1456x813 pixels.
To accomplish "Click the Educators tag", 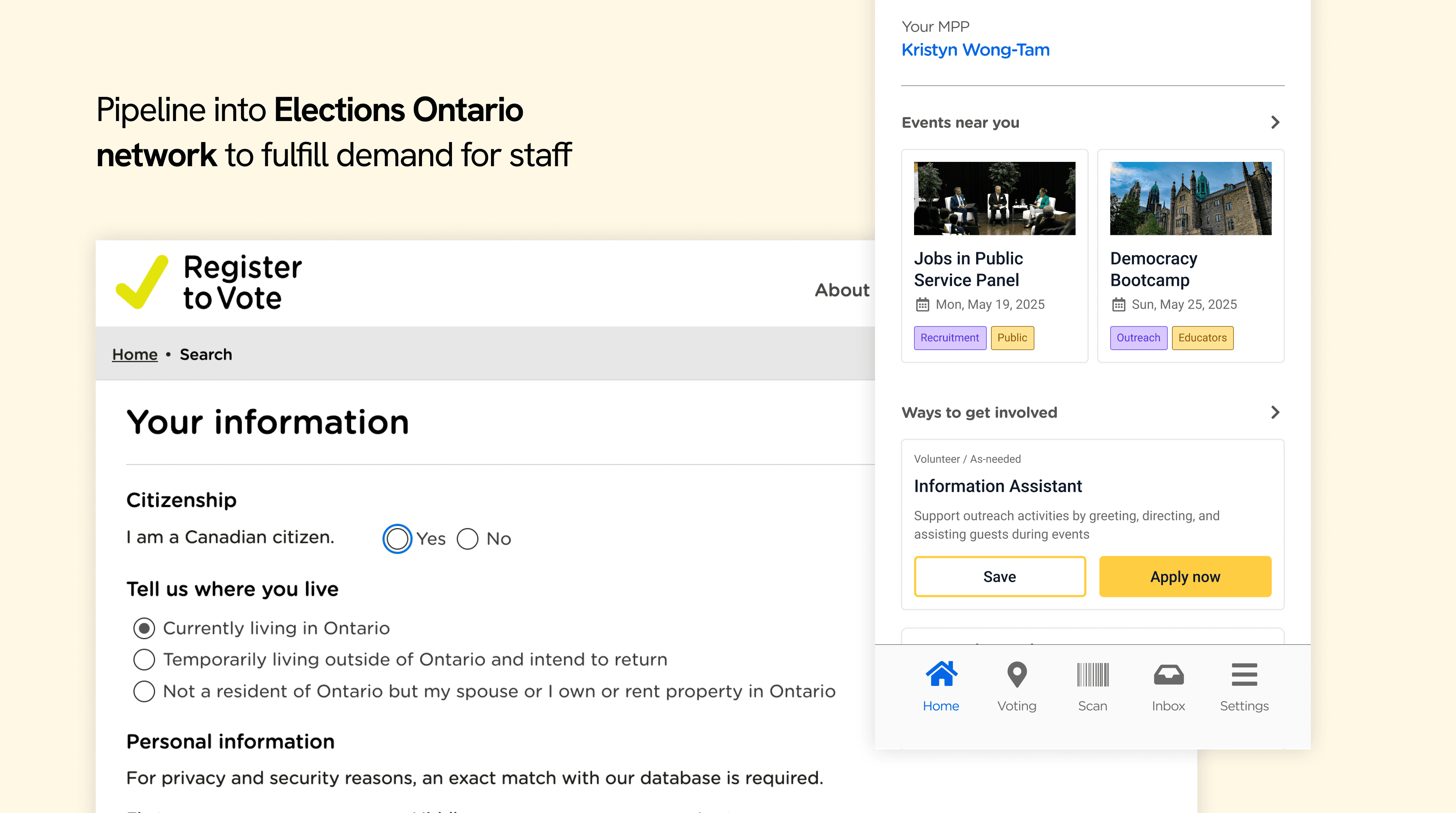I will point(1203,337).
